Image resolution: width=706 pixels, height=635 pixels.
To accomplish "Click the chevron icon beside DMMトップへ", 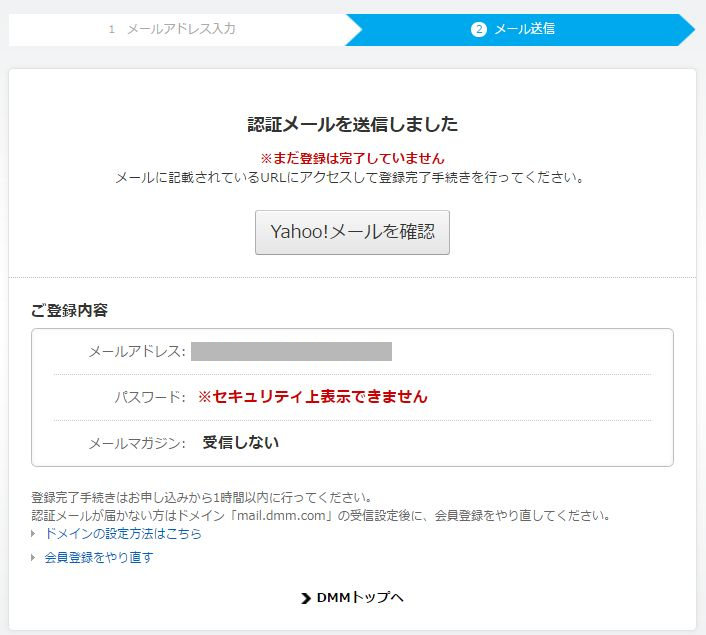I will 306,599.
